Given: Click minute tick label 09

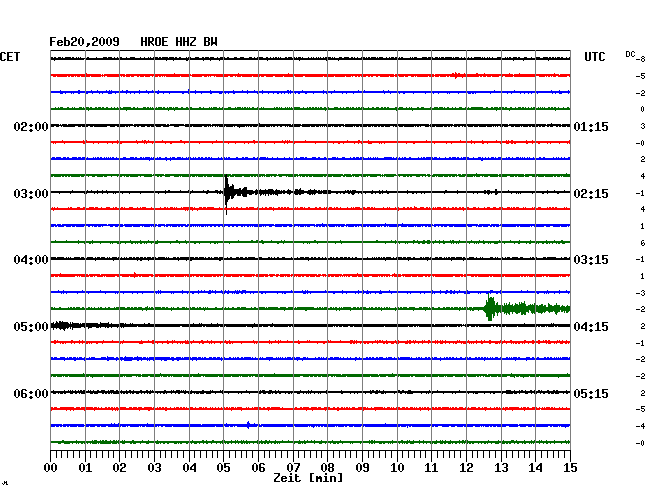Looking at the screenshot, I should pos(362,468).
